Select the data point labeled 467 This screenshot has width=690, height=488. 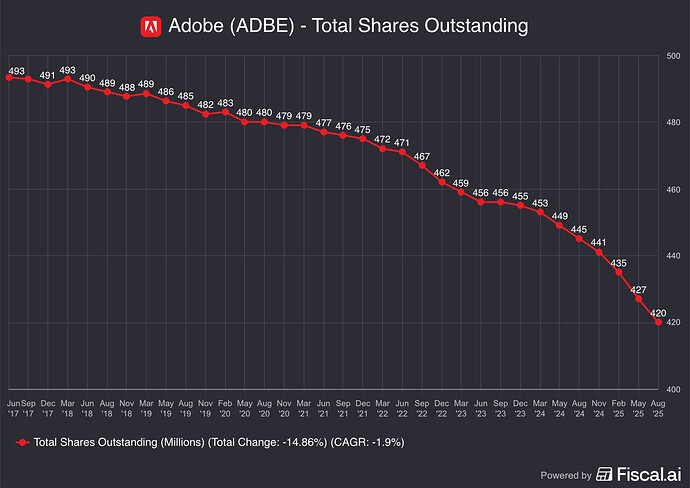(x=422, y=165)
